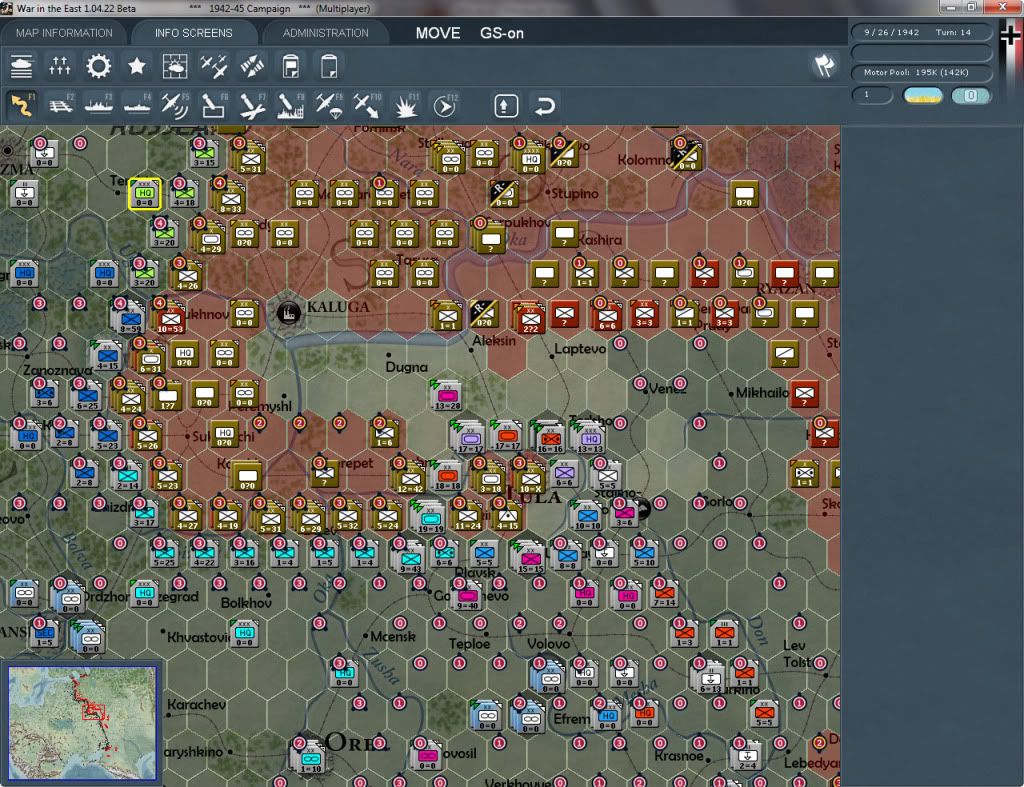Select the red unit labeled 18=18
Image resolution: width=1024 pixels, height=787 pixels.
click(447, 477)
